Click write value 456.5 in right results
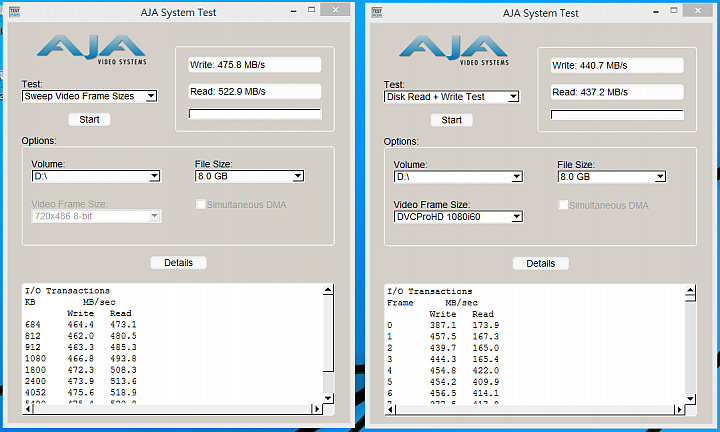This screenshot has height=432, width=720. [x=443, y=393]
